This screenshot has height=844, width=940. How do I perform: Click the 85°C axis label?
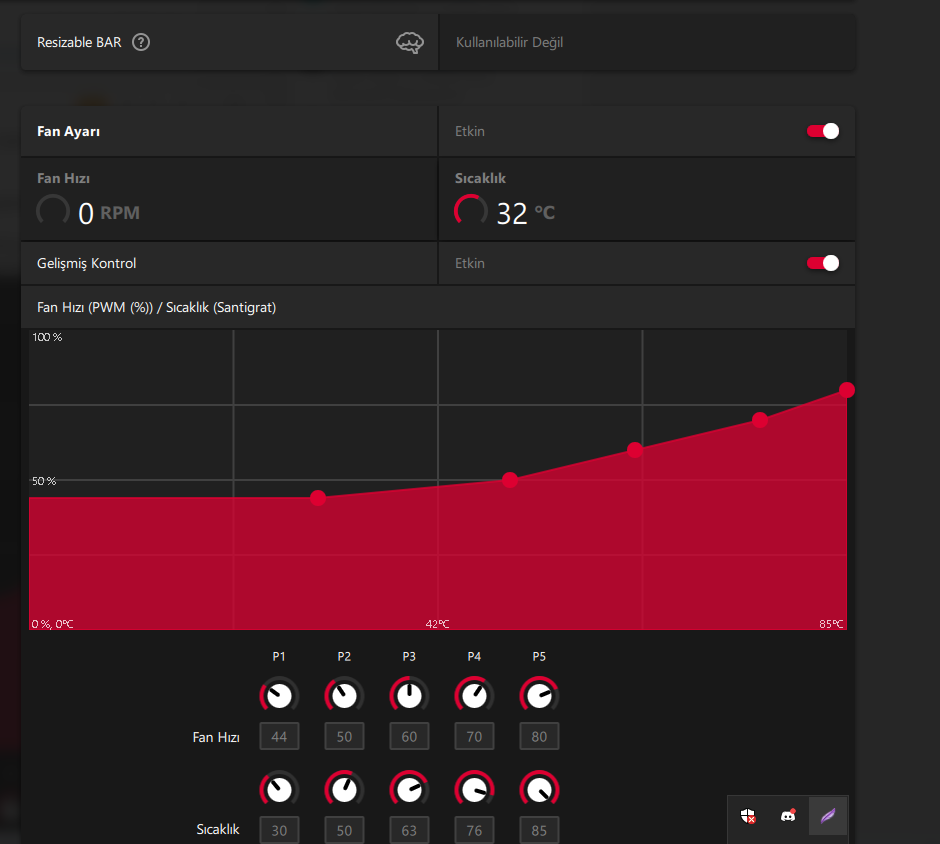(831, 624)
